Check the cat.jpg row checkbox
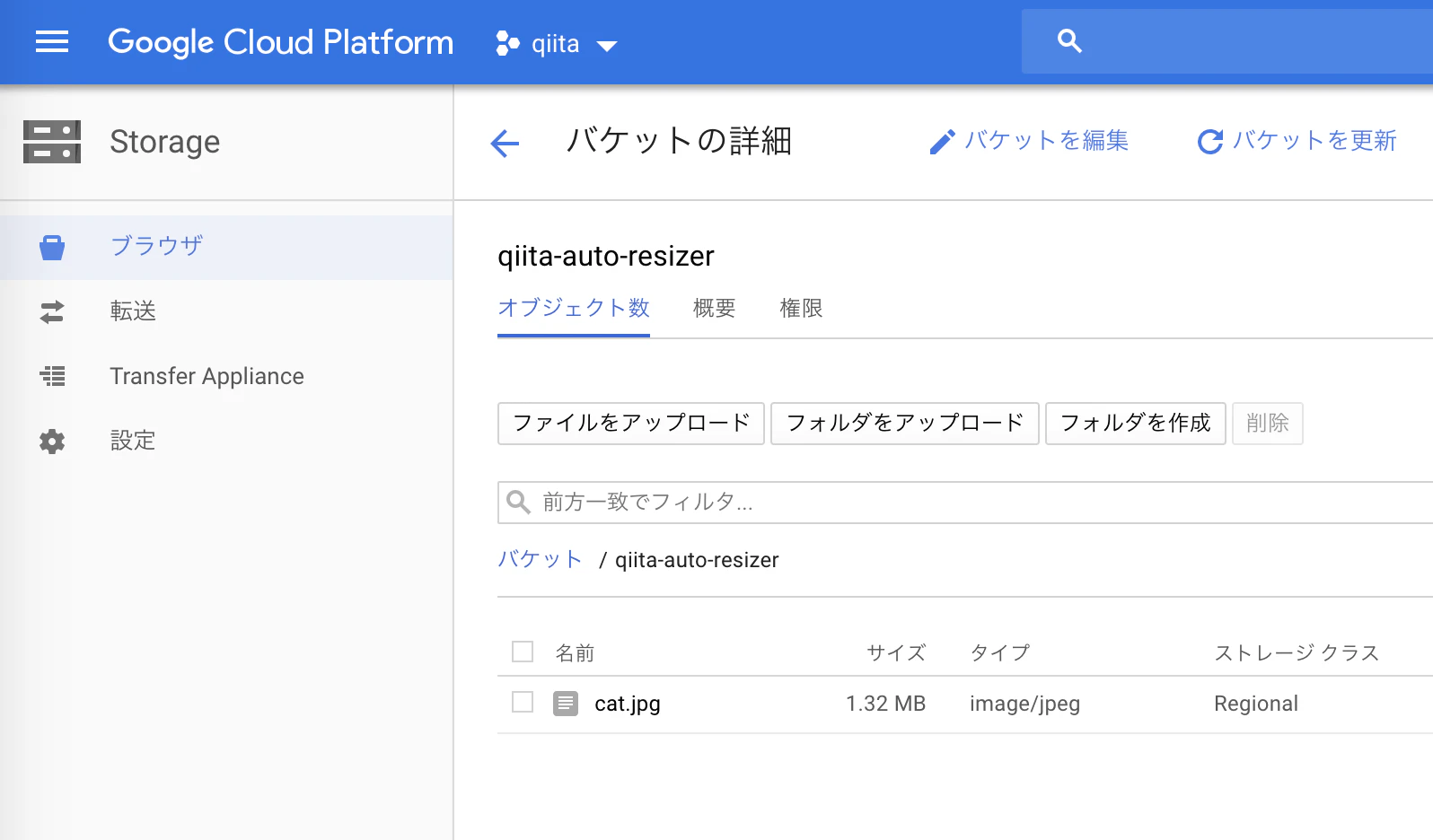Viewport: 1433px width, 840px height. (523, 702)
